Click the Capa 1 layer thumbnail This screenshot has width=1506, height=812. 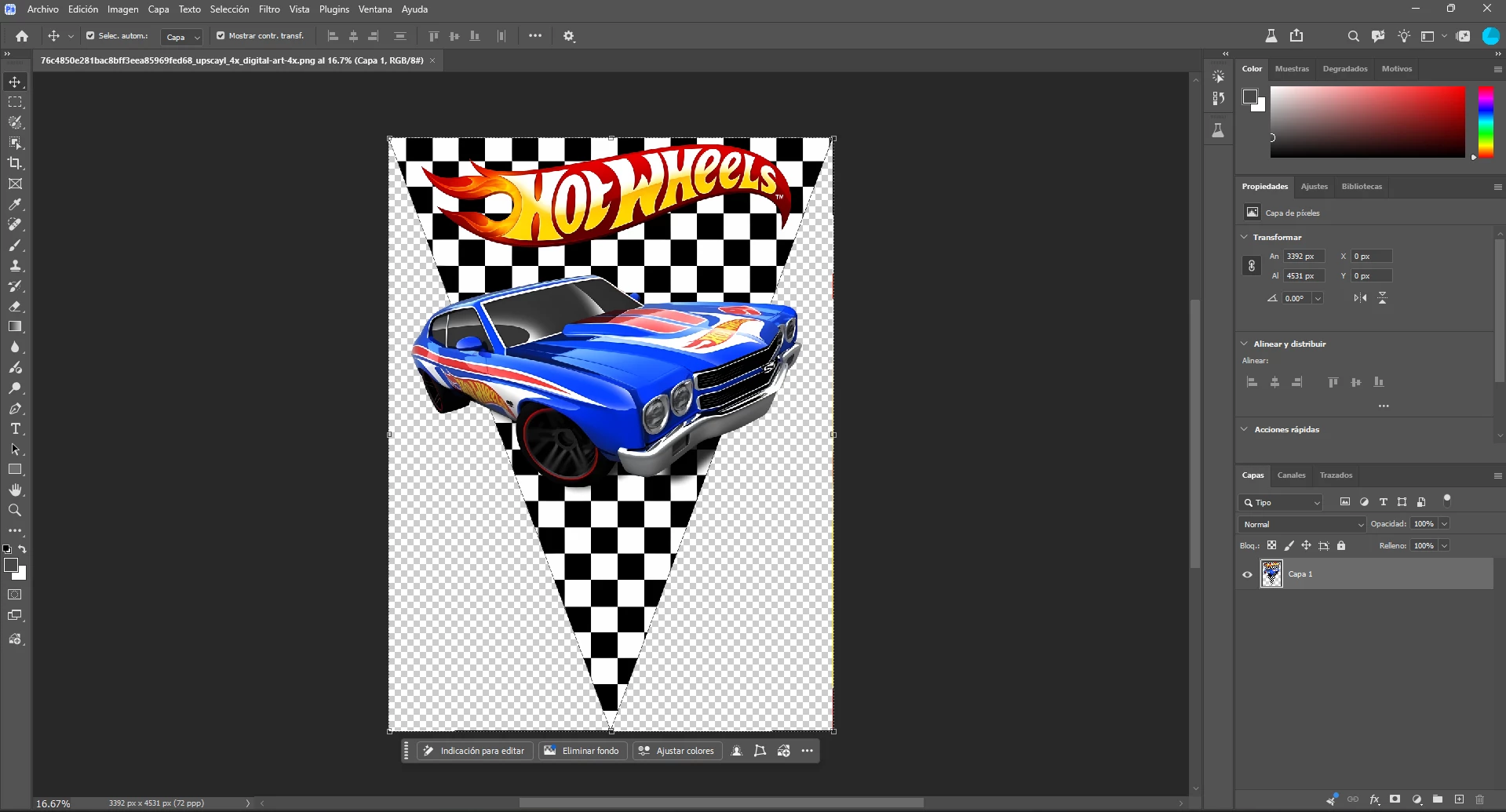tap(1271, 574)
